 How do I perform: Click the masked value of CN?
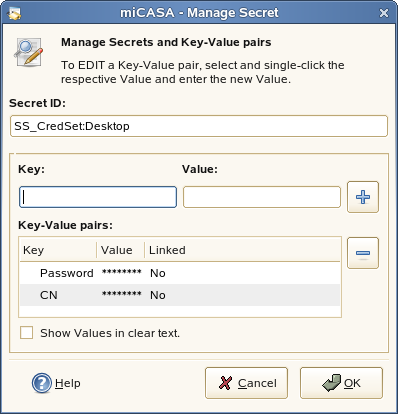122,294
